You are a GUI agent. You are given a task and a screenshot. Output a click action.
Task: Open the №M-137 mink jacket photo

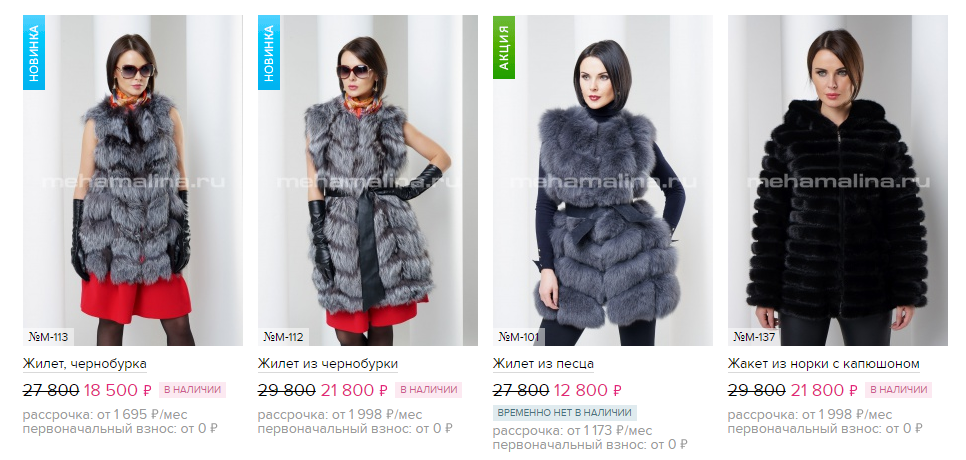[838, 180]
